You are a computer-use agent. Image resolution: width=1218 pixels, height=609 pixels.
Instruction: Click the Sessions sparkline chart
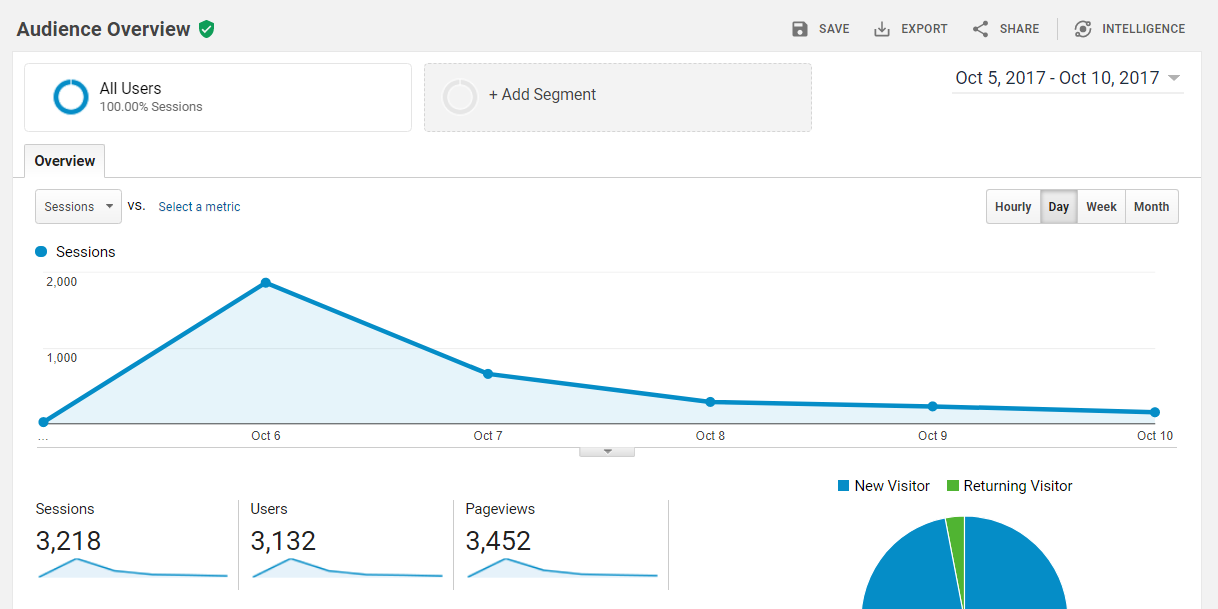[x=133, y=567]
